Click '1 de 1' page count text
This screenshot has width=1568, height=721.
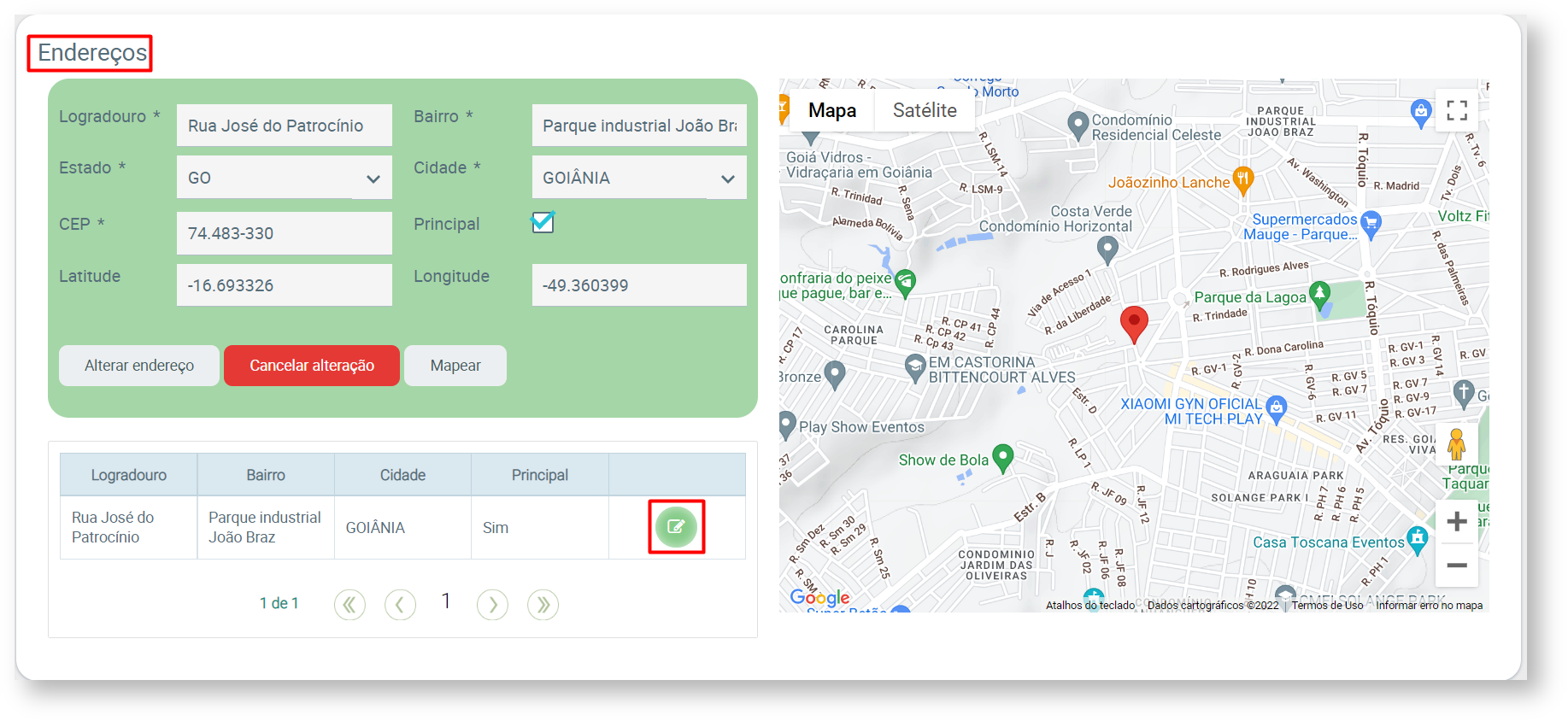click(x=279, y=603)
